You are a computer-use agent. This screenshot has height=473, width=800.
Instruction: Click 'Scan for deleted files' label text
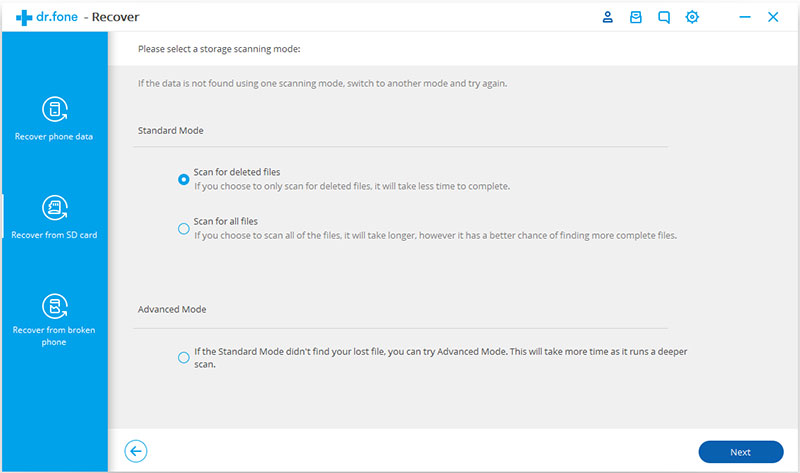[237, 172]
